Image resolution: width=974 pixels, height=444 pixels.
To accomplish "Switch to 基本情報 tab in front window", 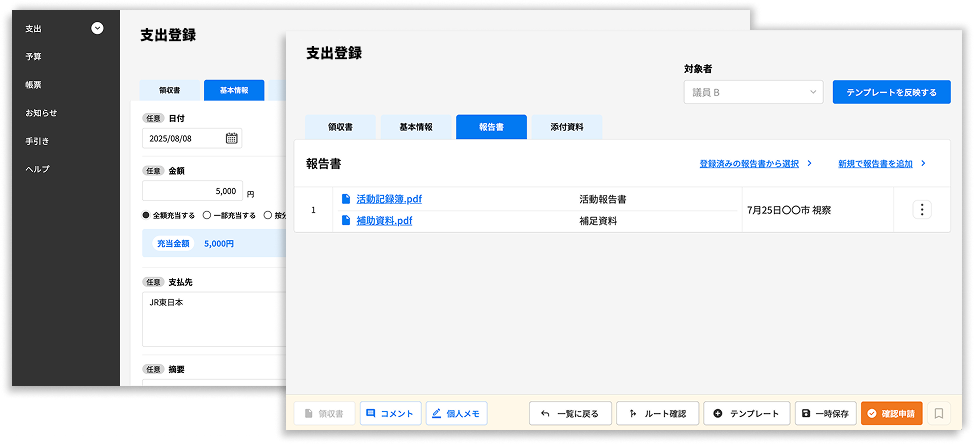I will pos(416,127).
